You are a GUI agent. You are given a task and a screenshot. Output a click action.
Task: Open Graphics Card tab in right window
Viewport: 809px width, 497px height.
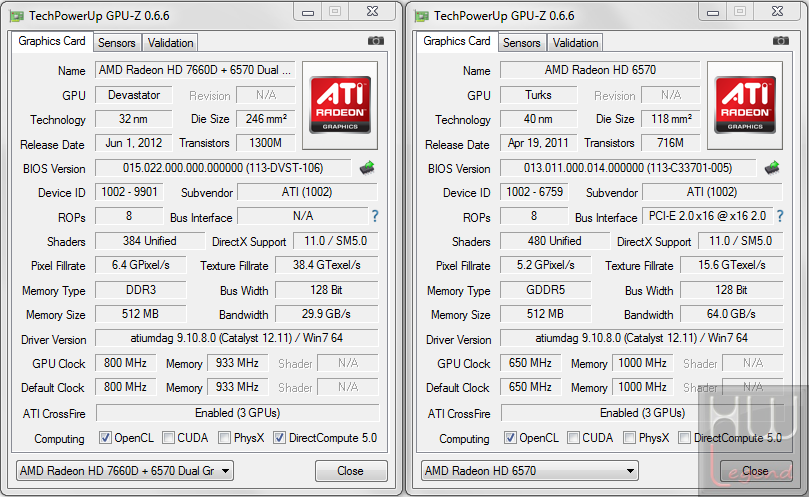(457, 41)
